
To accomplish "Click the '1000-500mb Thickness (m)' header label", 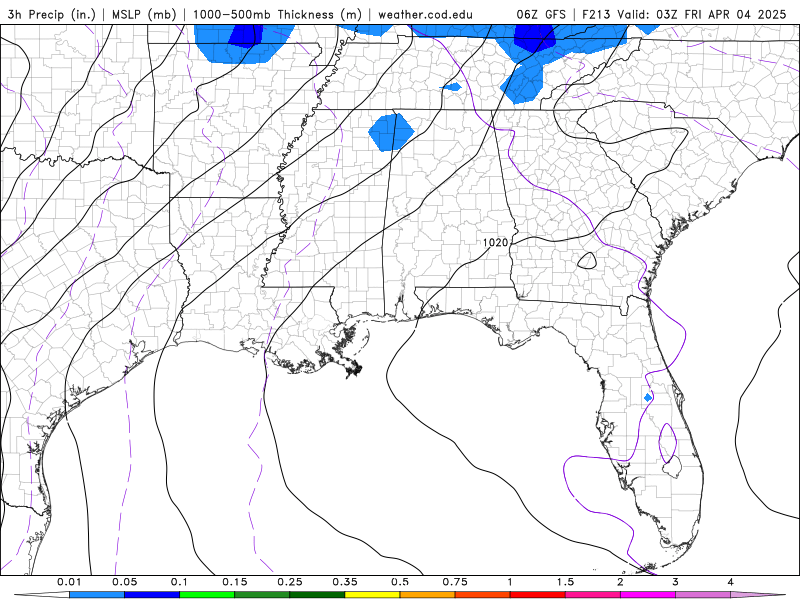I will tap(277, 14).
